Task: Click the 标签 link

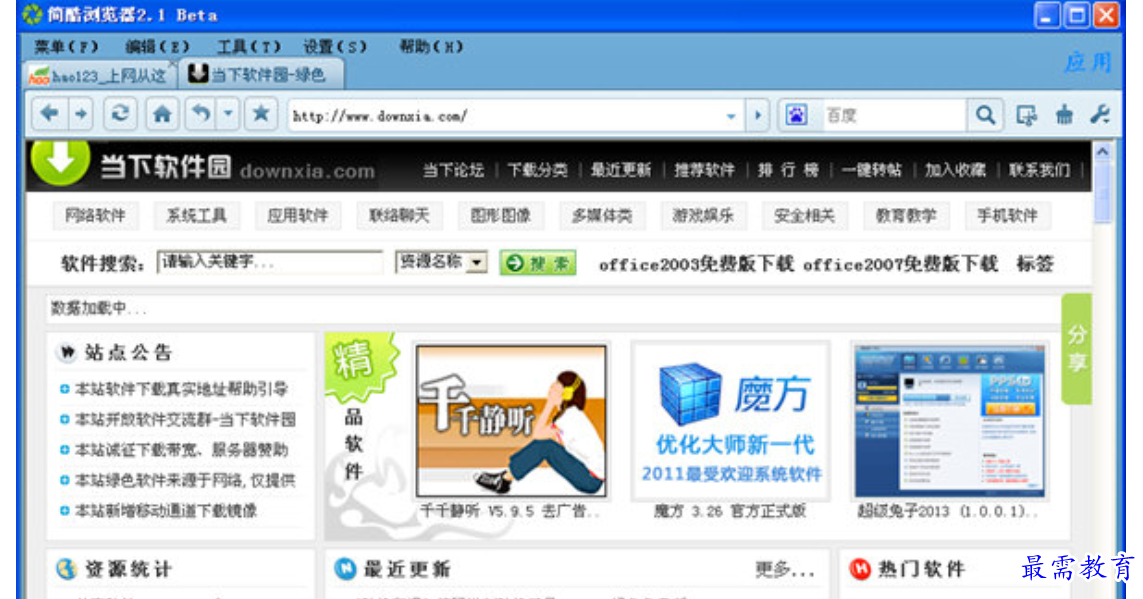Action: click(1035, 264)
